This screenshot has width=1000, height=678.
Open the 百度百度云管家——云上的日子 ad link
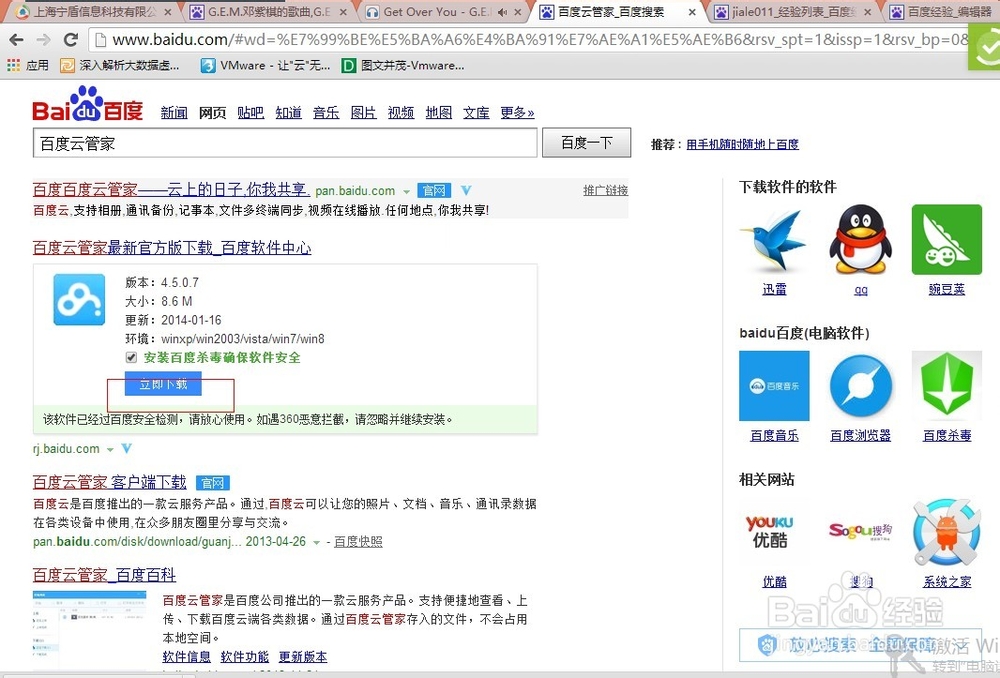point(171,190)
